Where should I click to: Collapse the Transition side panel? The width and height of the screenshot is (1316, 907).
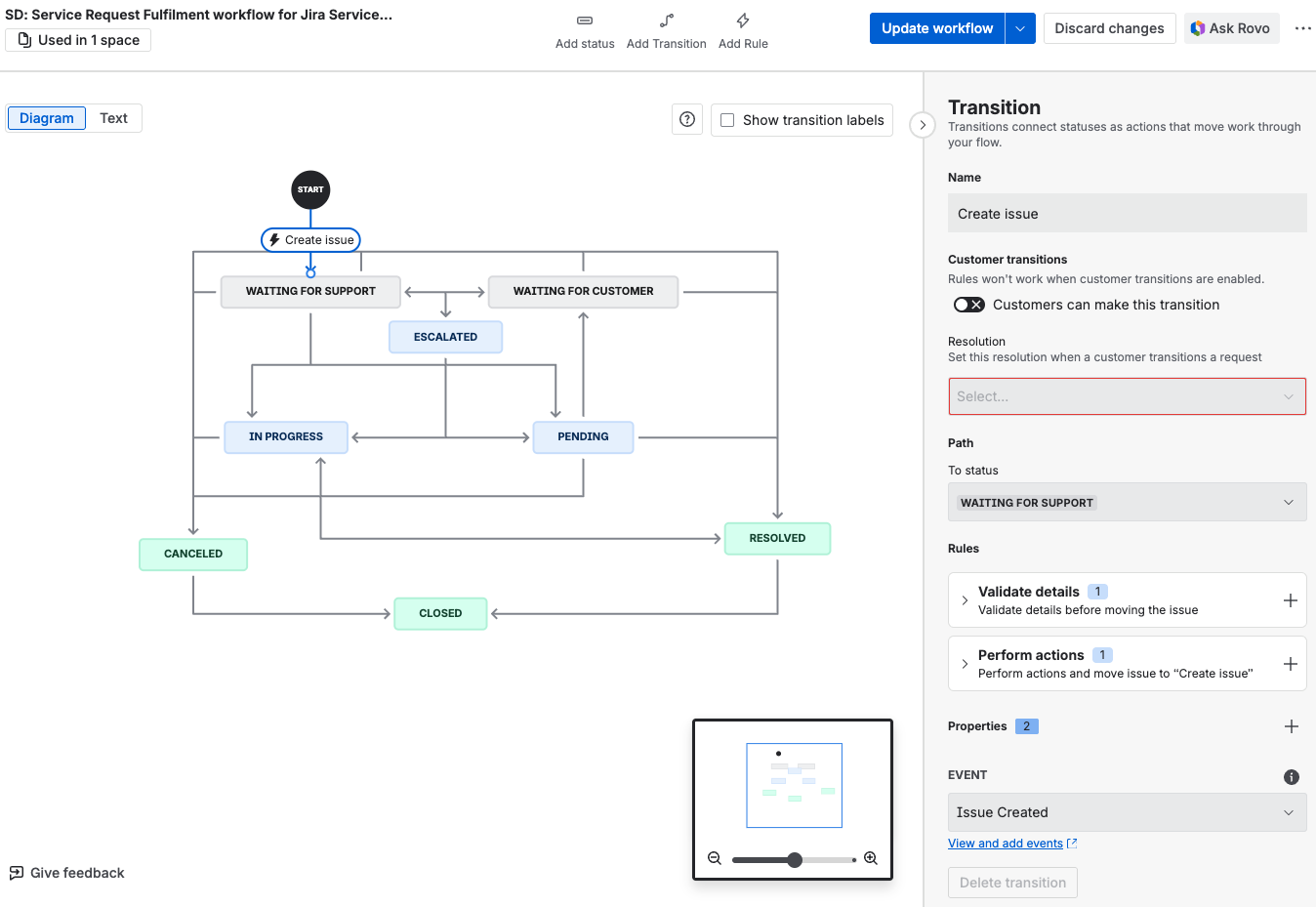coord(923,125)
